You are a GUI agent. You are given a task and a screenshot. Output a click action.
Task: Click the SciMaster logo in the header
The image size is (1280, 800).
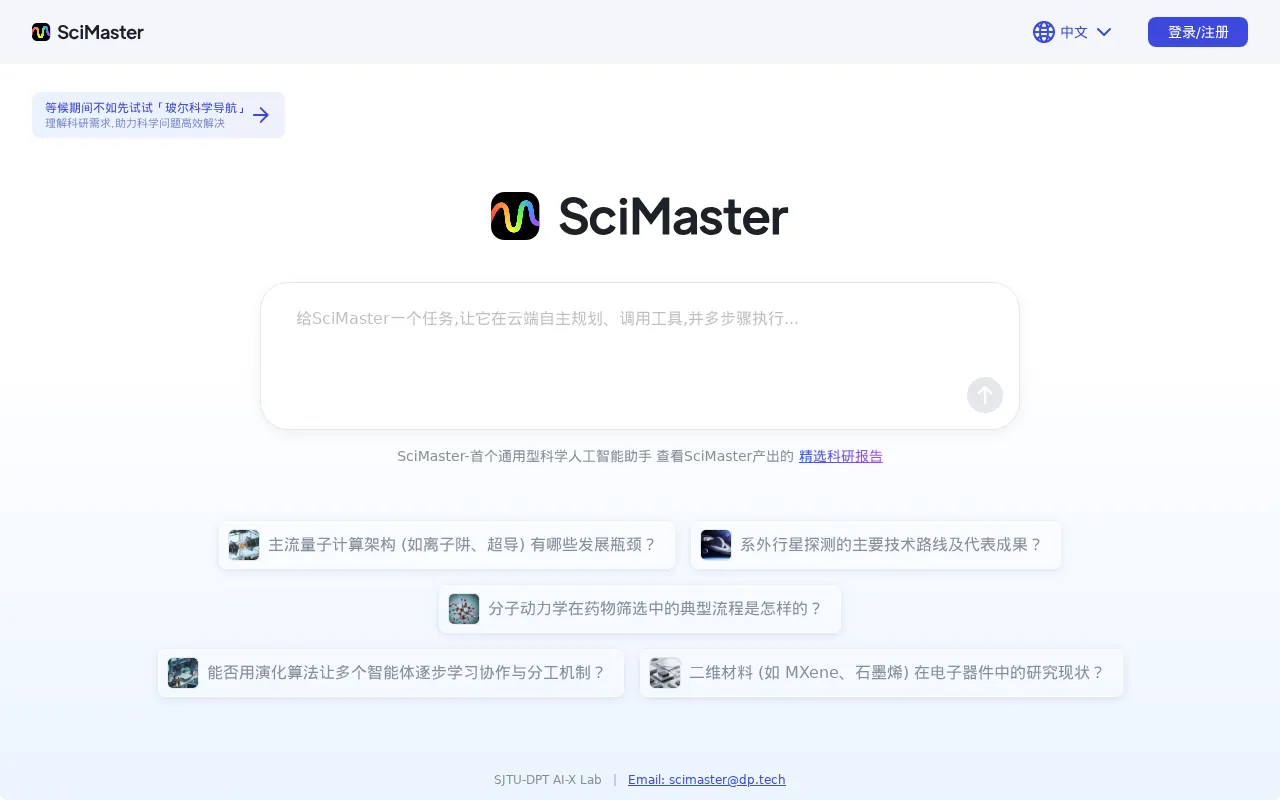(x=88, y=32)
